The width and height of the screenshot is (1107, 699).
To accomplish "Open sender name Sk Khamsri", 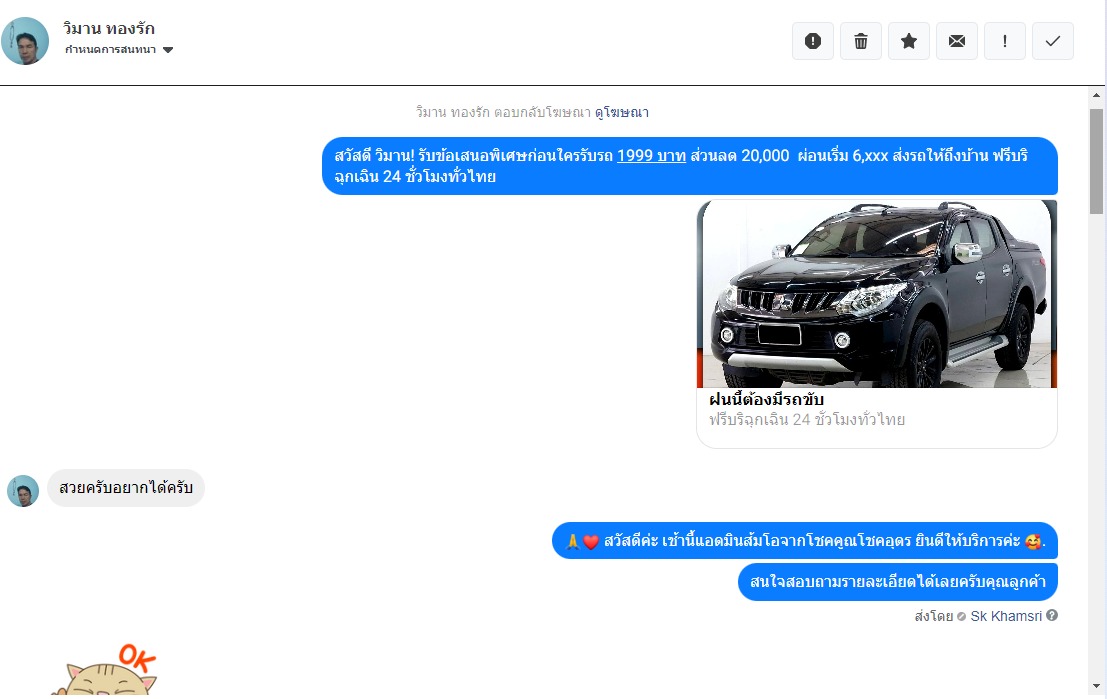I will pos(1006,616).
